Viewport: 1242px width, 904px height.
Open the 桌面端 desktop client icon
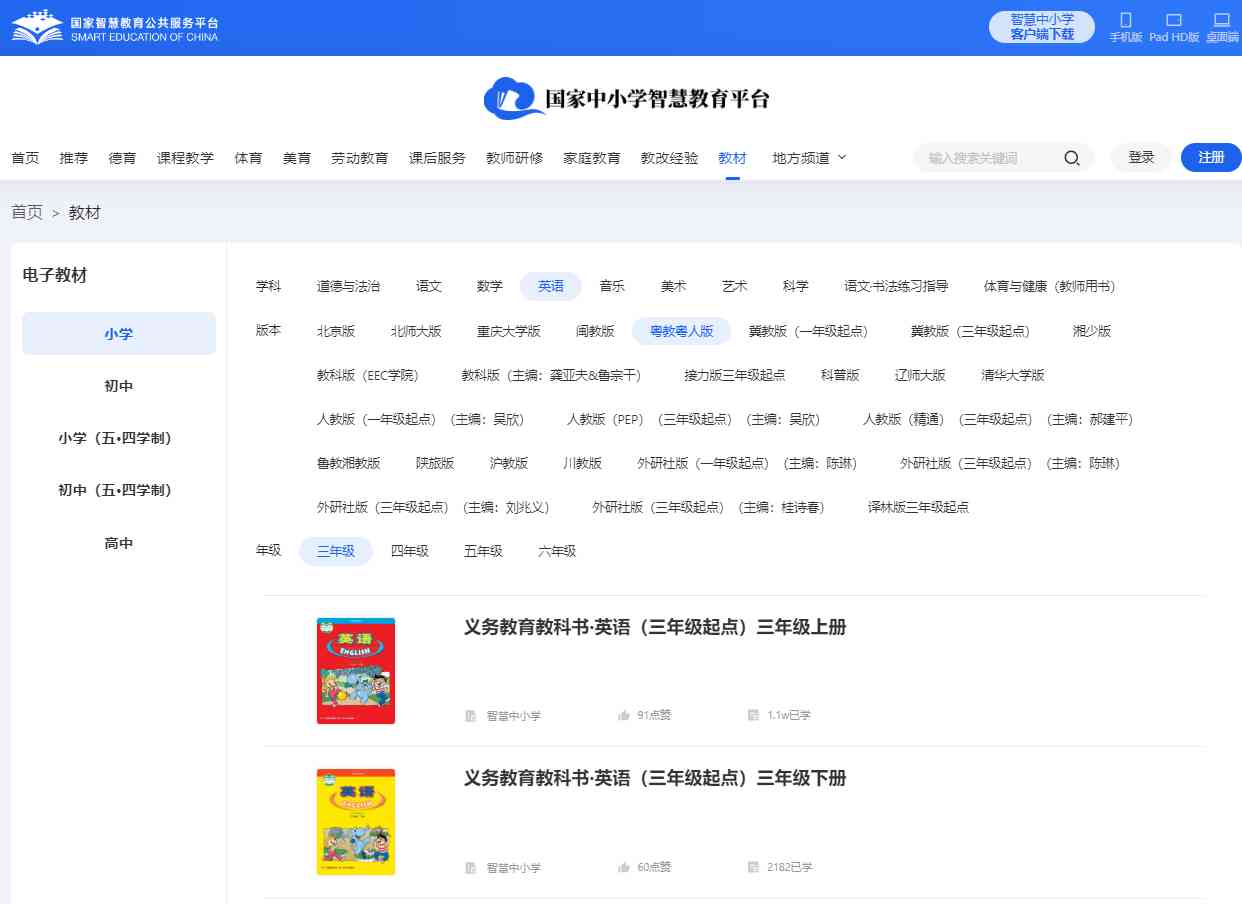click(1221, 21)
